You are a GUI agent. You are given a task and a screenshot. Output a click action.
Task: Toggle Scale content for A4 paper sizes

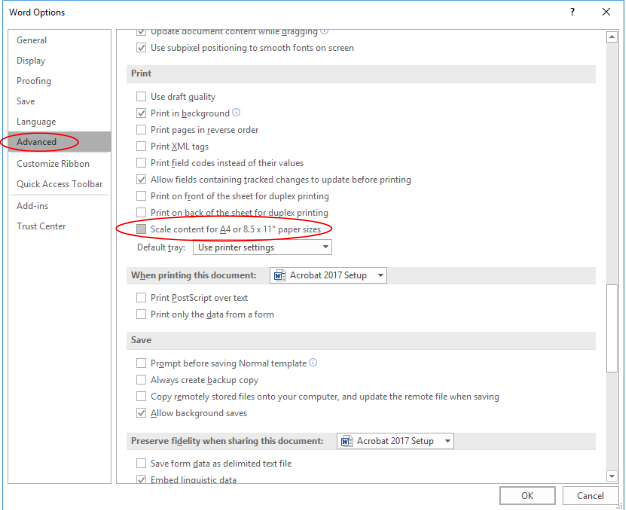[x=141, y=229]
